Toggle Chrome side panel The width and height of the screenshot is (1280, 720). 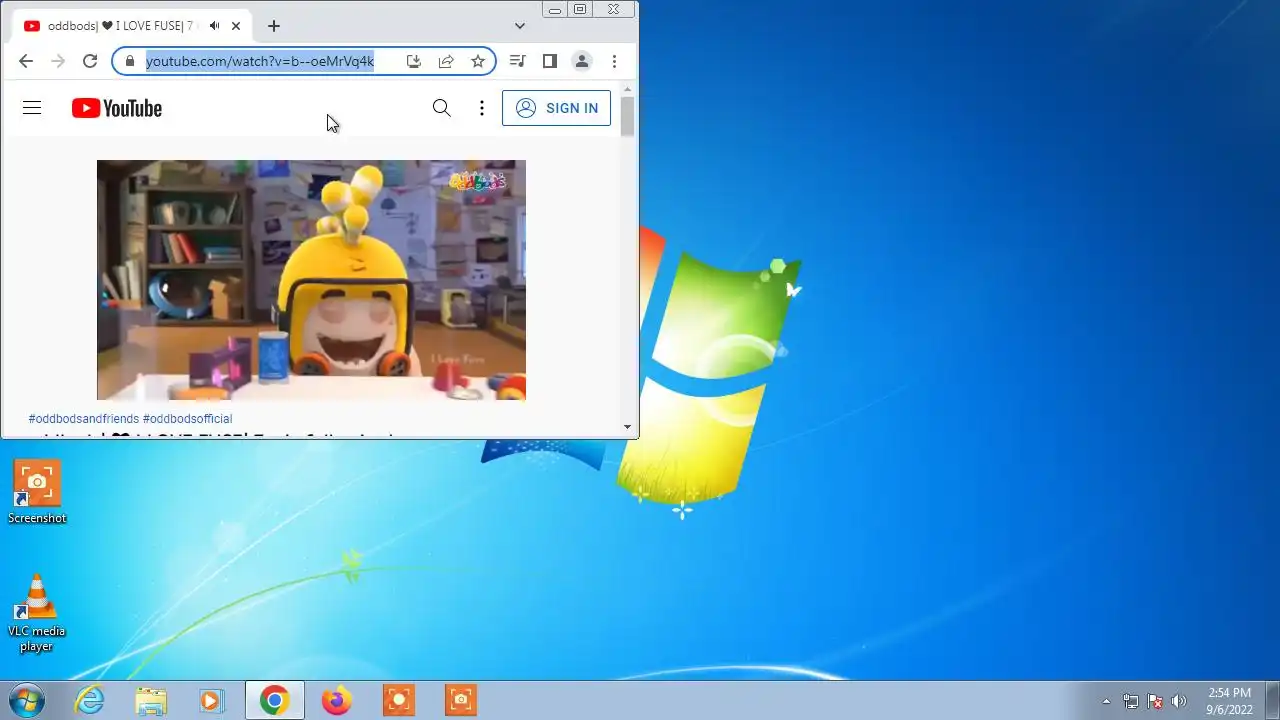[x=549, y=61]
